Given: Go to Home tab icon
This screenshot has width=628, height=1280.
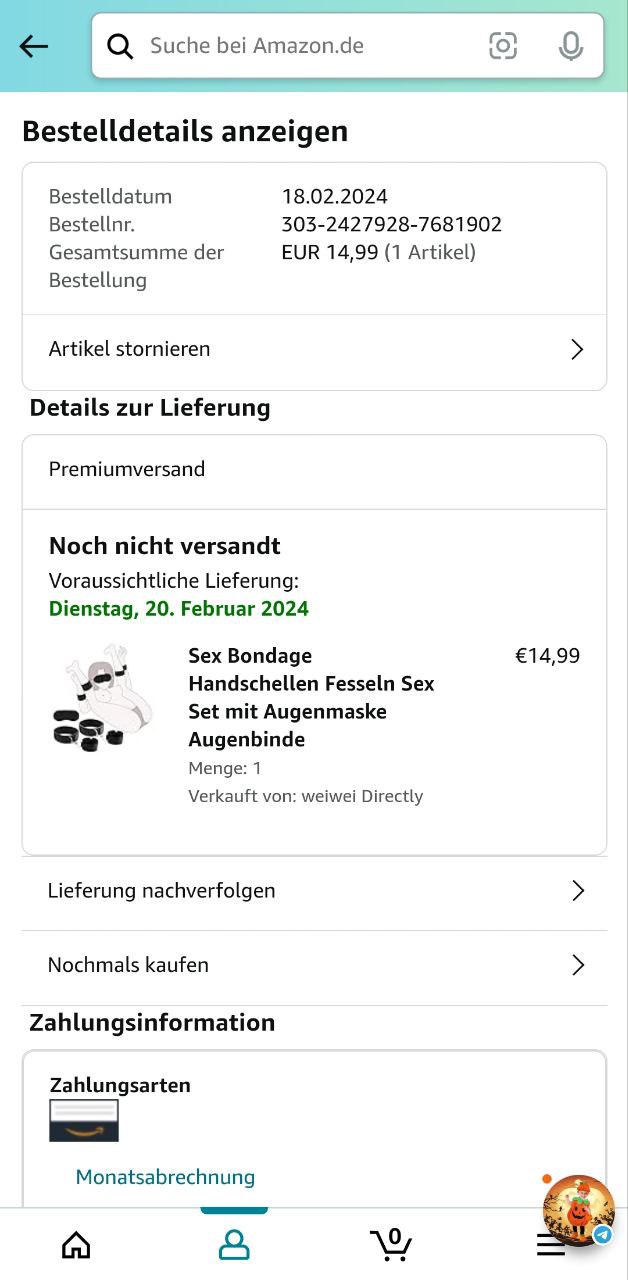Looking at the screenshot, I should pyautogui.click(x=76, y=1245).
